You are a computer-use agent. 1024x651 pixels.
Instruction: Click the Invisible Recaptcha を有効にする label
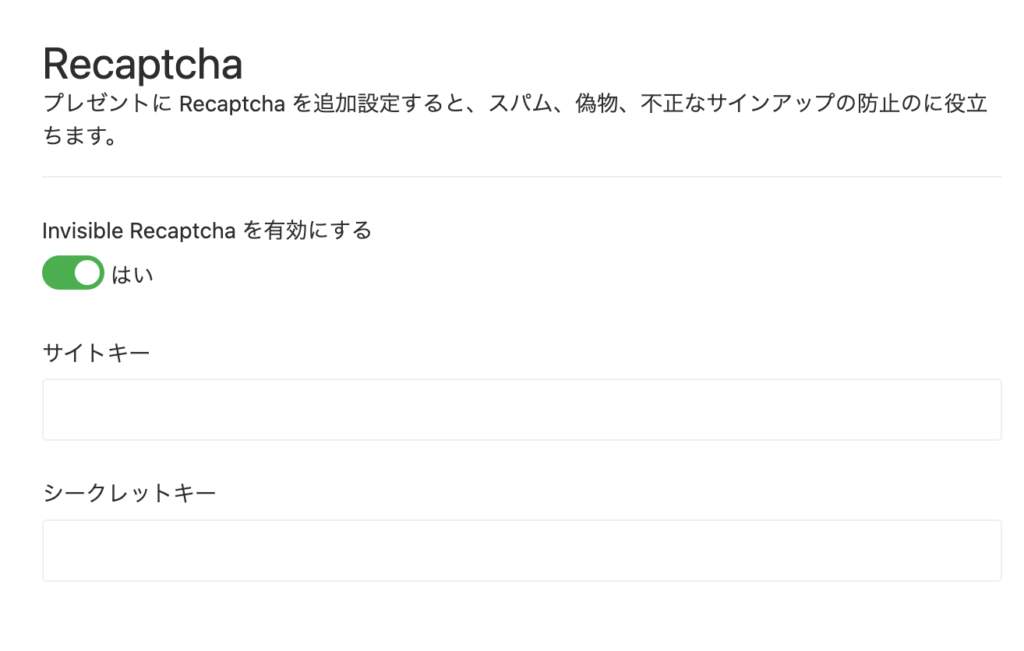click(207, 230)
